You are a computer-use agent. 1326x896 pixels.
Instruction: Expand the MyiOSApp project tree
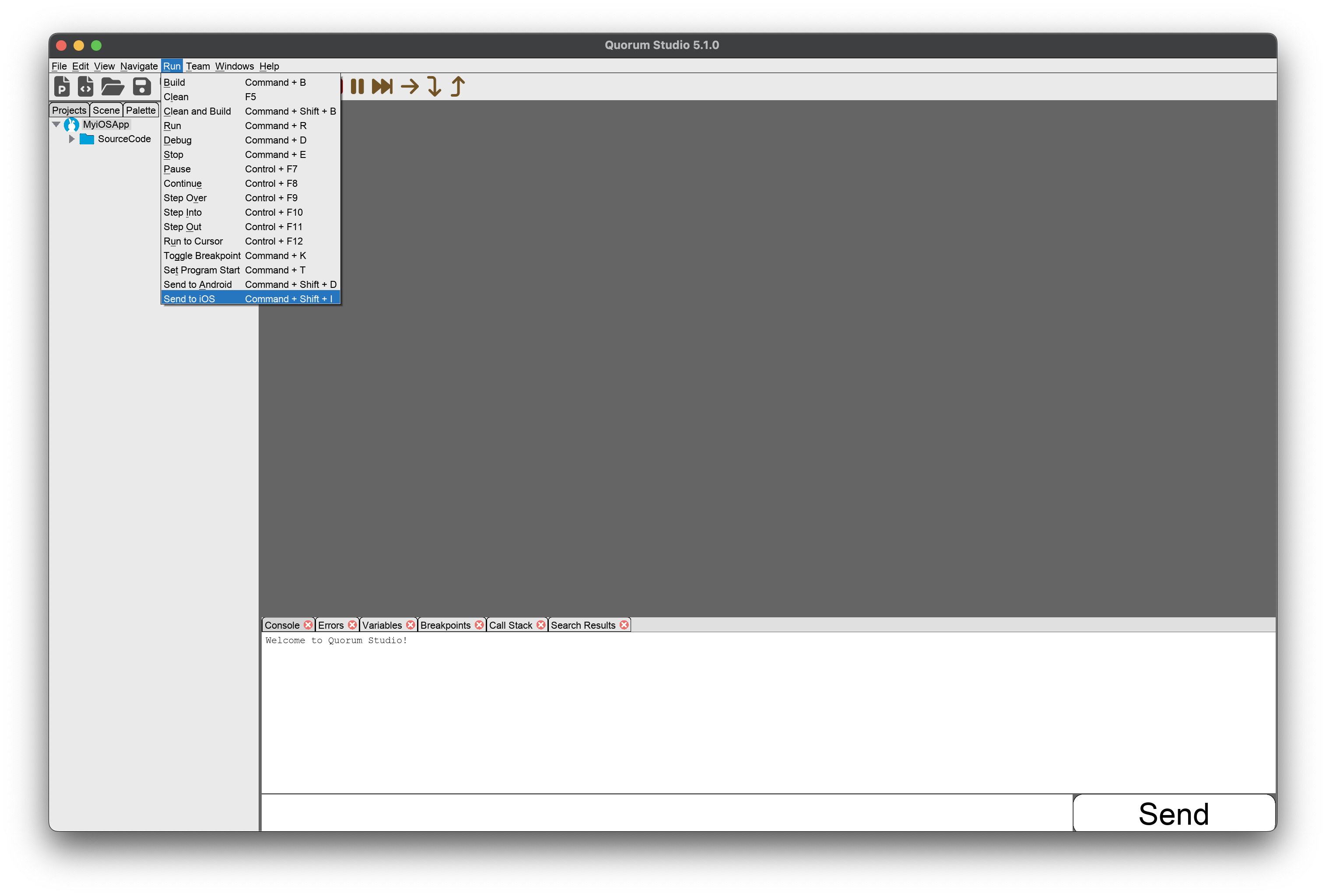(57, 123)
